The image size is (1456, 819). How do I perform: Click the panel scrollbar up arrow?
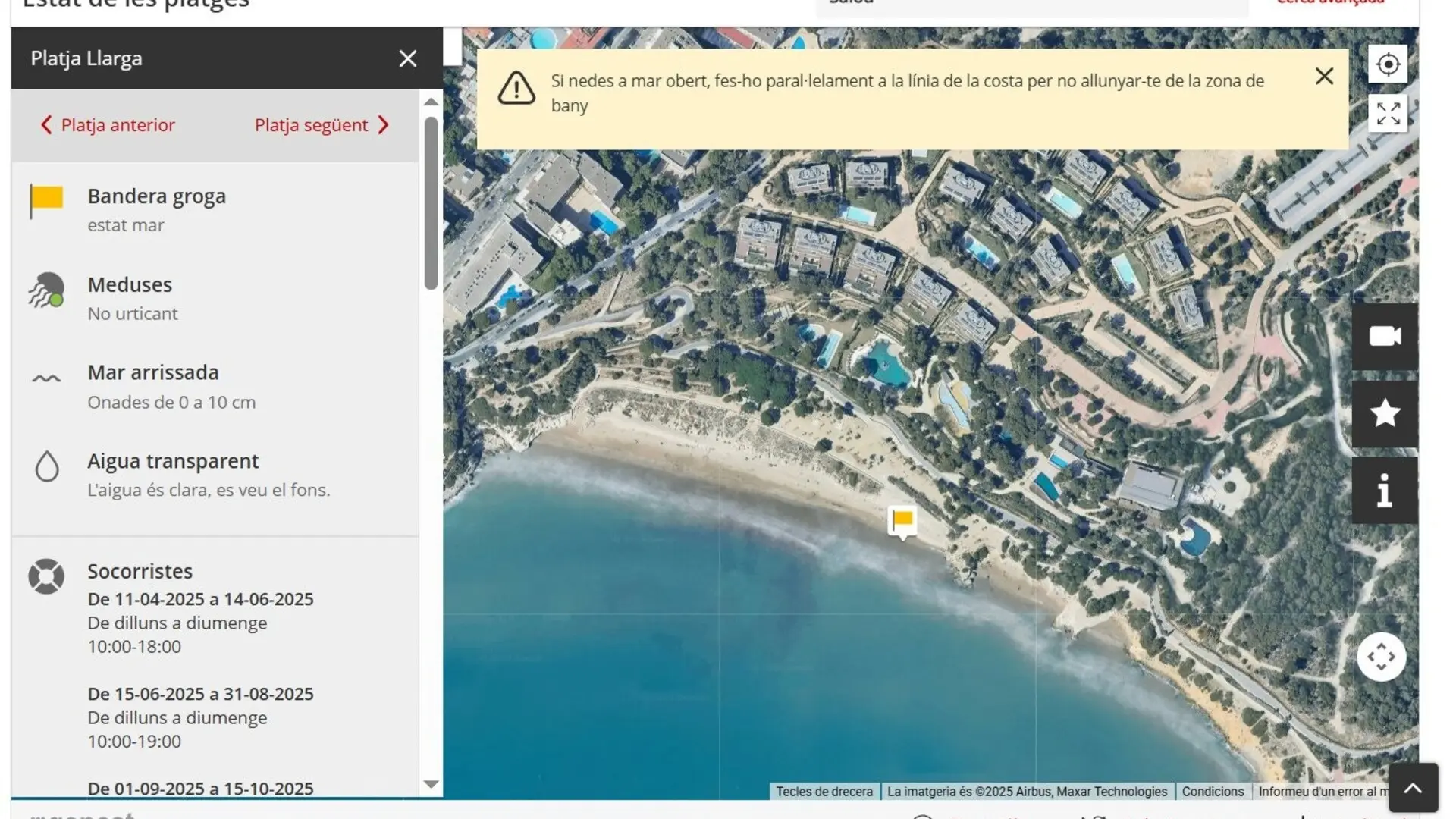431,102
